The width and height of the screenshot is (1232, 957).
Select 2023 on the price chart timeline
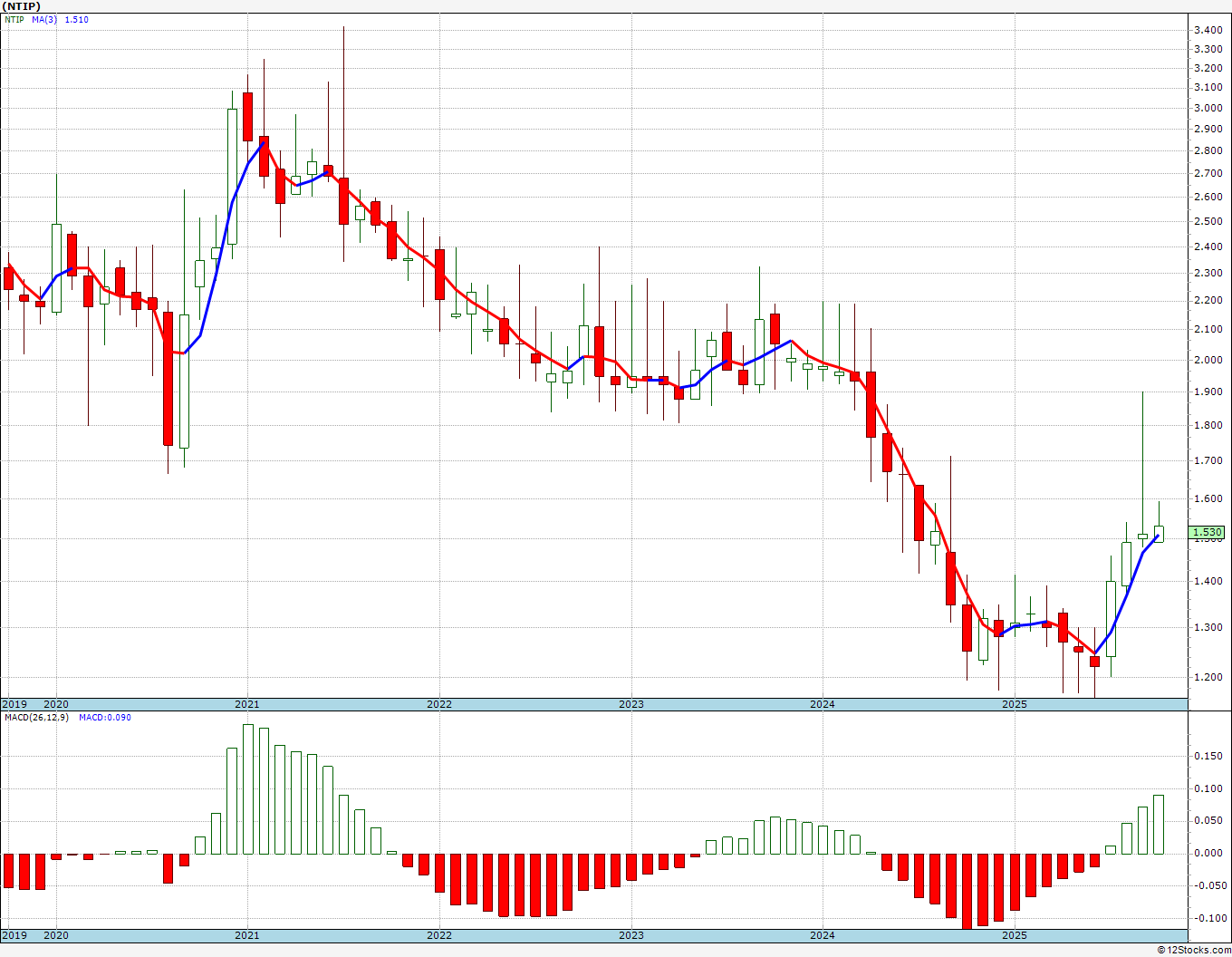[x=630, y=704]
